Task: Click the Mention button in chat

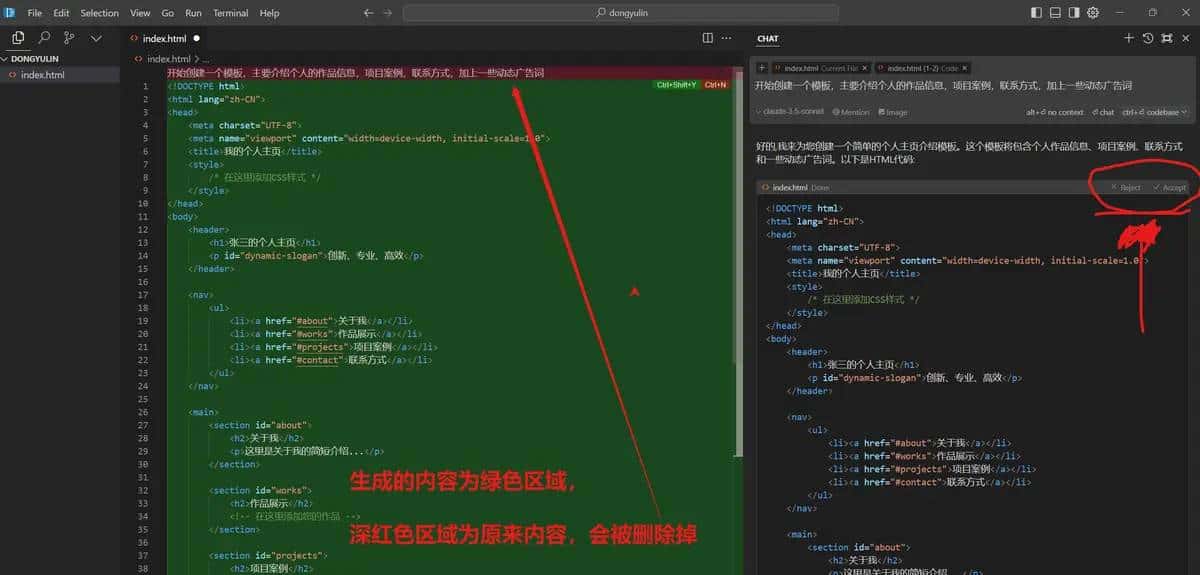Action: coord(849,112)
